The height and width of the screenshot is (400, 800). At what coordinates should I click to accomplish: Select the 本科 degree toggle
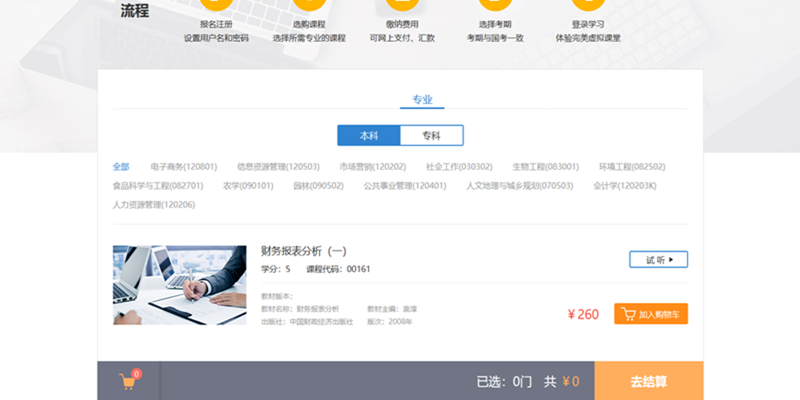click(x=369, y=136)
